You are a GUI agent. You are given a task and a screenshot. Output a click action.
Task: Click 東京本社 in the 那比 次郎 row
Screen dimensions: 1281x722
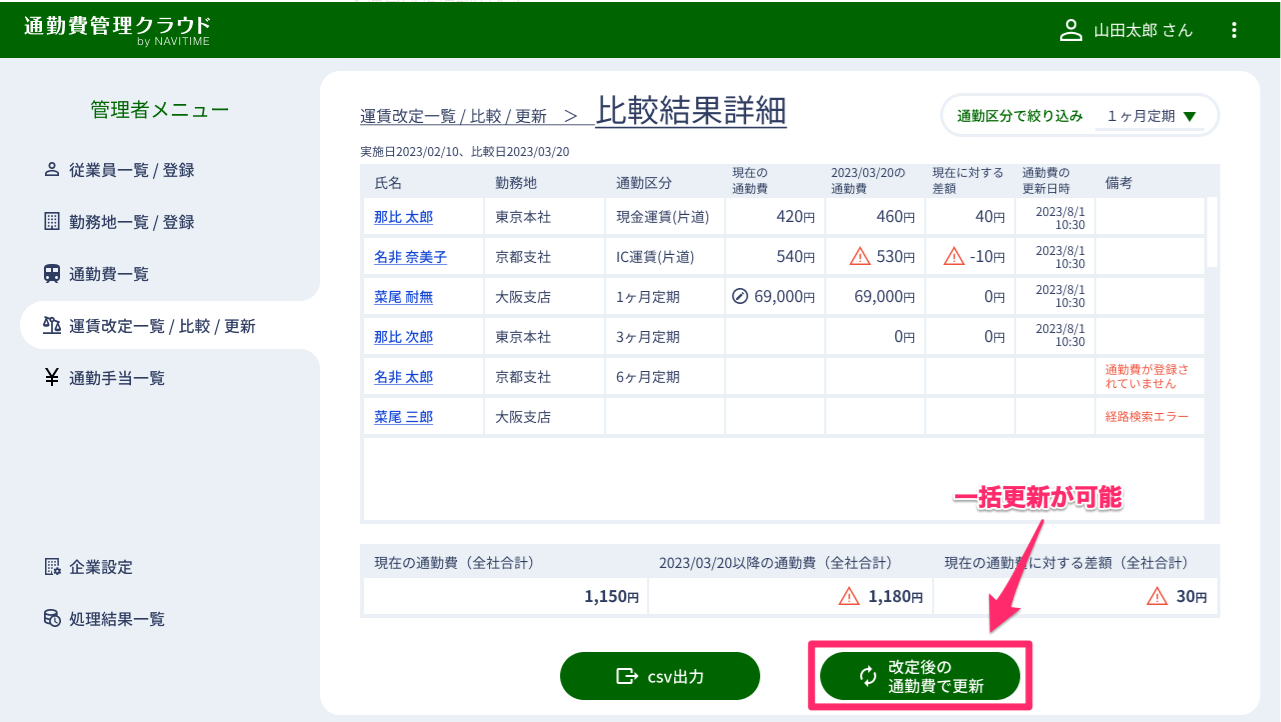[x=524, y=337]
